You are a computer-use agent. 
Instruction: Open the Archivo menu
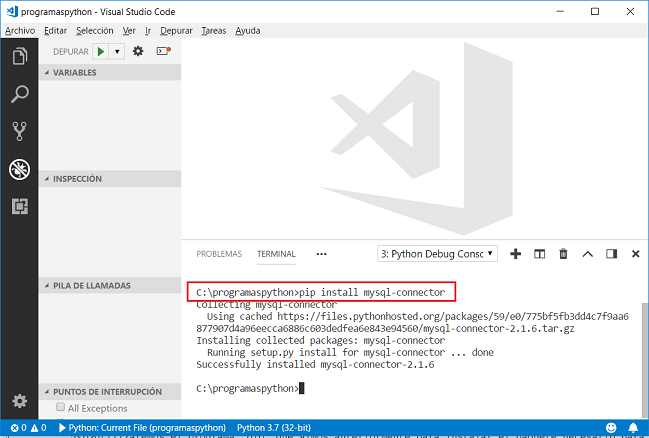[x=20, y=31]
